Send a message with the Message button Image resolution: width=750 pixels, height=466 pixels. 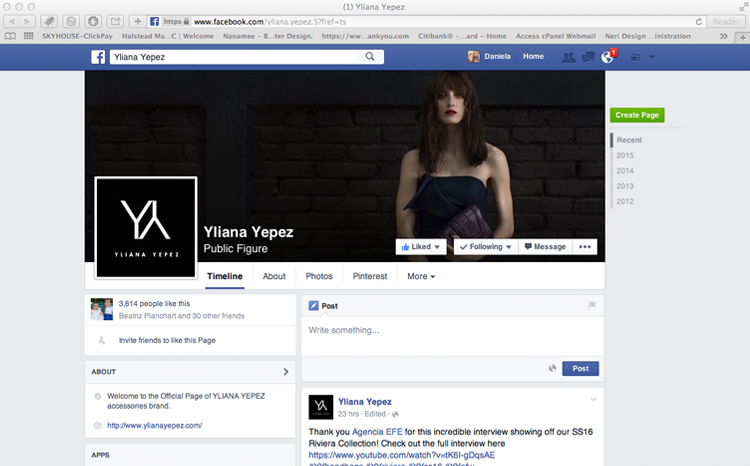pyautogui.click(x=545, y=247)
